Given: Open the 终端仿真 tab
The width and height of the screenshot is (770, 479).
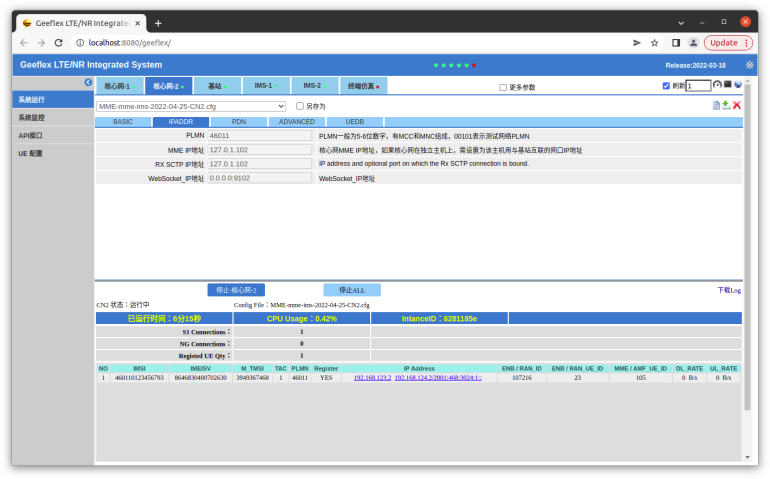Looking at the screenshot, I should 363,86.
